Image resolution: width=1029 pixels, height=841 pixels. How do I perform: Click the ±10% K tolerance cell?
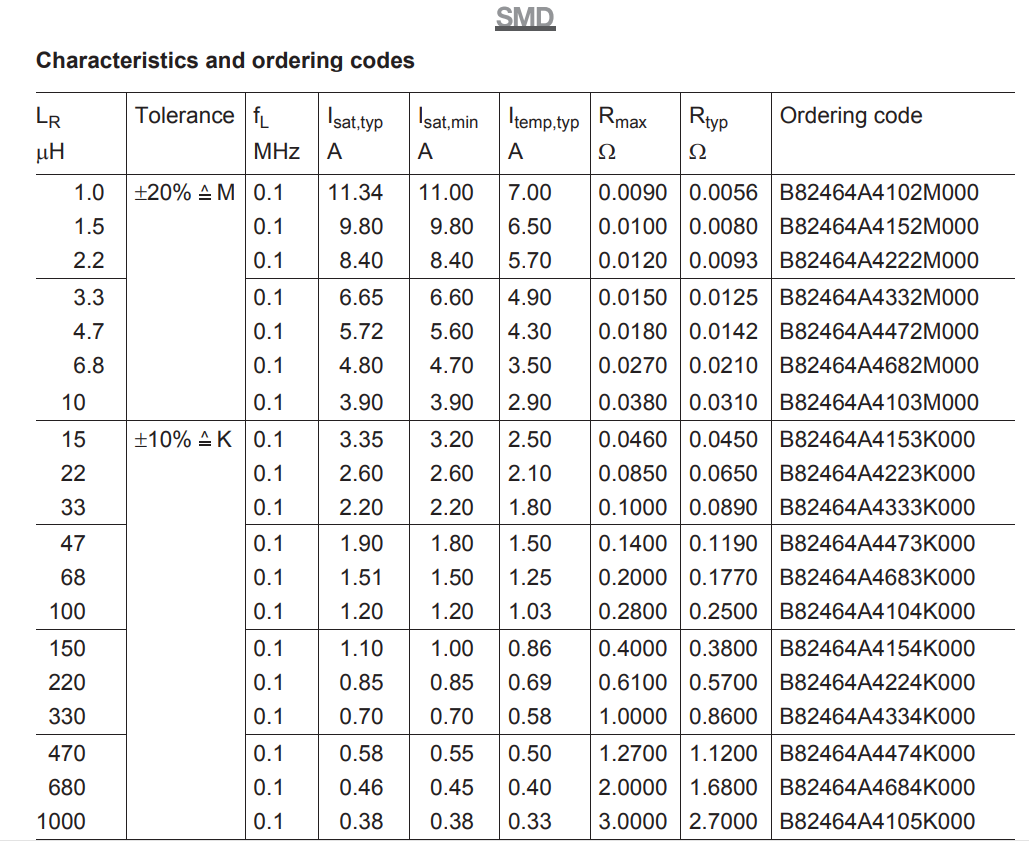point(183,440)
